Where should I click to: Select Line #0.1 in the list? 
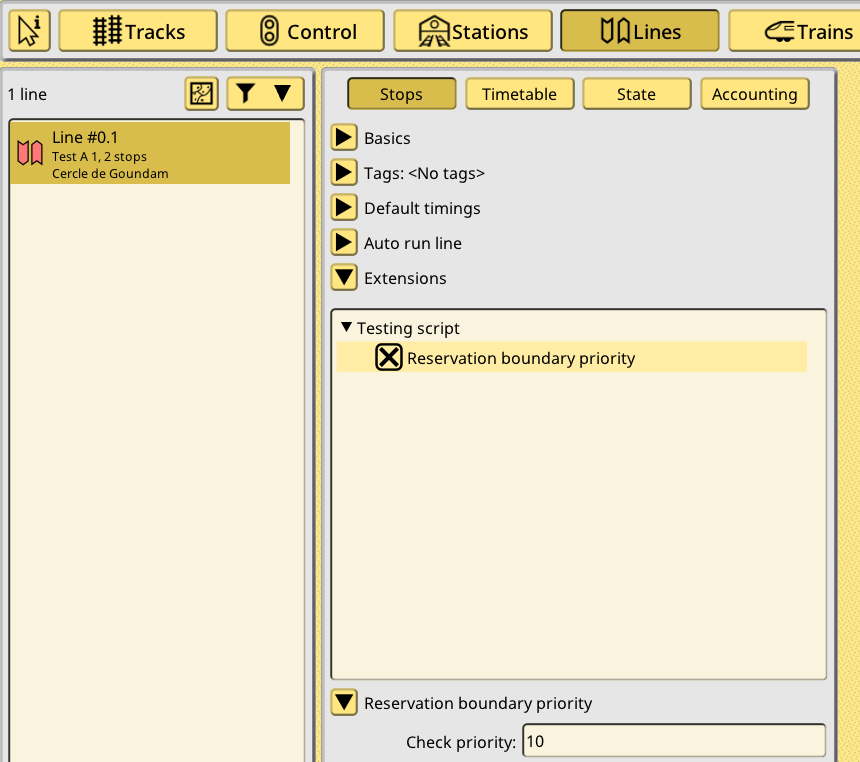tap(150, 153)
